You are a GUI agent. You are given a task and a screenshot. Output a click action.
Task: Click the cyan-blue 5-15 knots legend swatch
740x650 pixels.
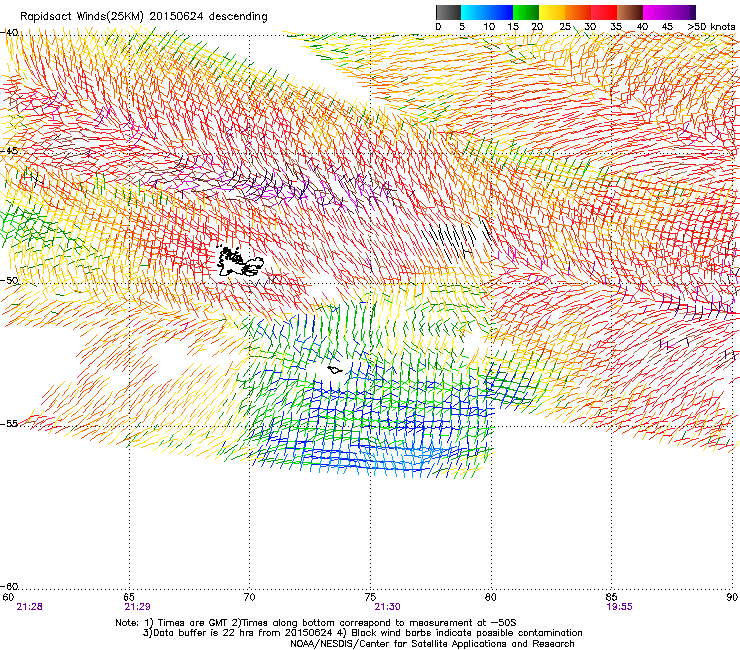point(487,12)
